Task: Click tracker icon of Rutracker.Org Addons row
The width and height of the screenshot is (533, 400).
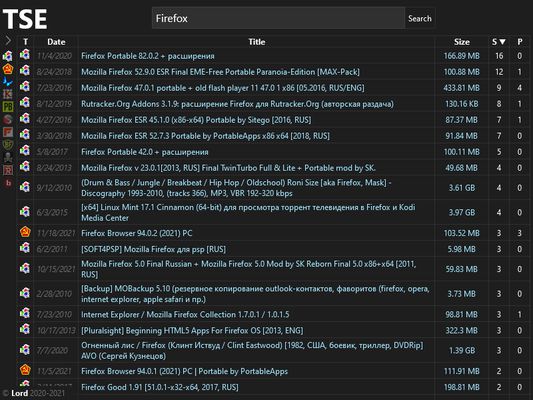Action: click(x=25, y=103)
